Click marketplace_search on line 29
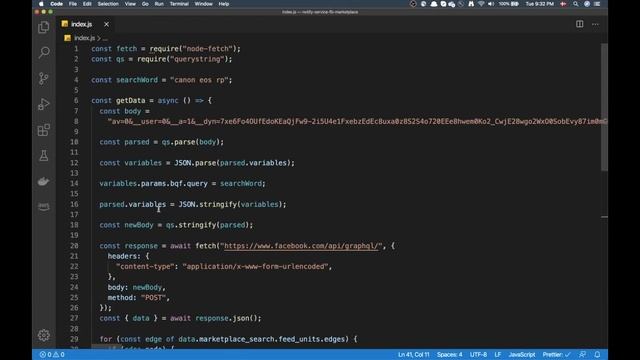Viewport: 640px width, 360px height. coord(236,339)
